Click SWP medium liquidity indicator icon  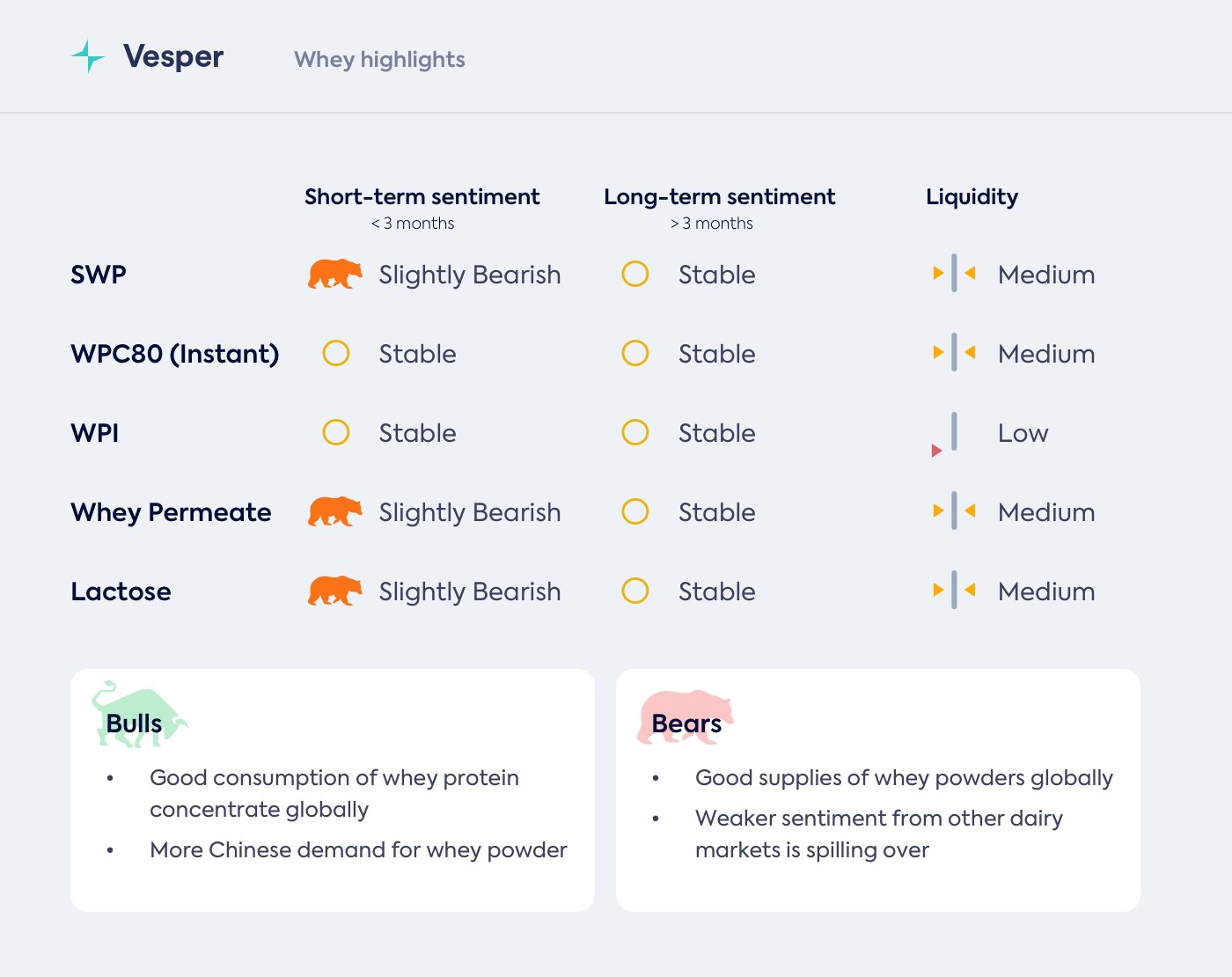pos(954,274)
